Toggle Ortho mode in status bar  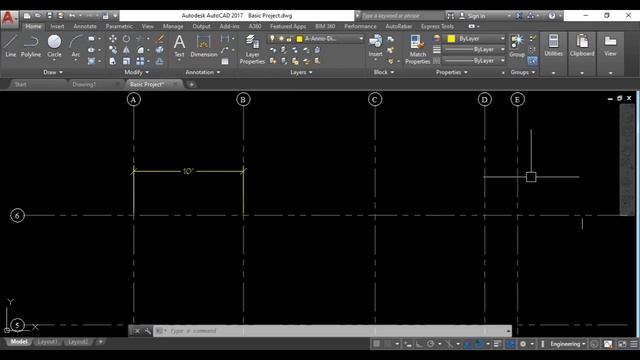coord(419,344)
